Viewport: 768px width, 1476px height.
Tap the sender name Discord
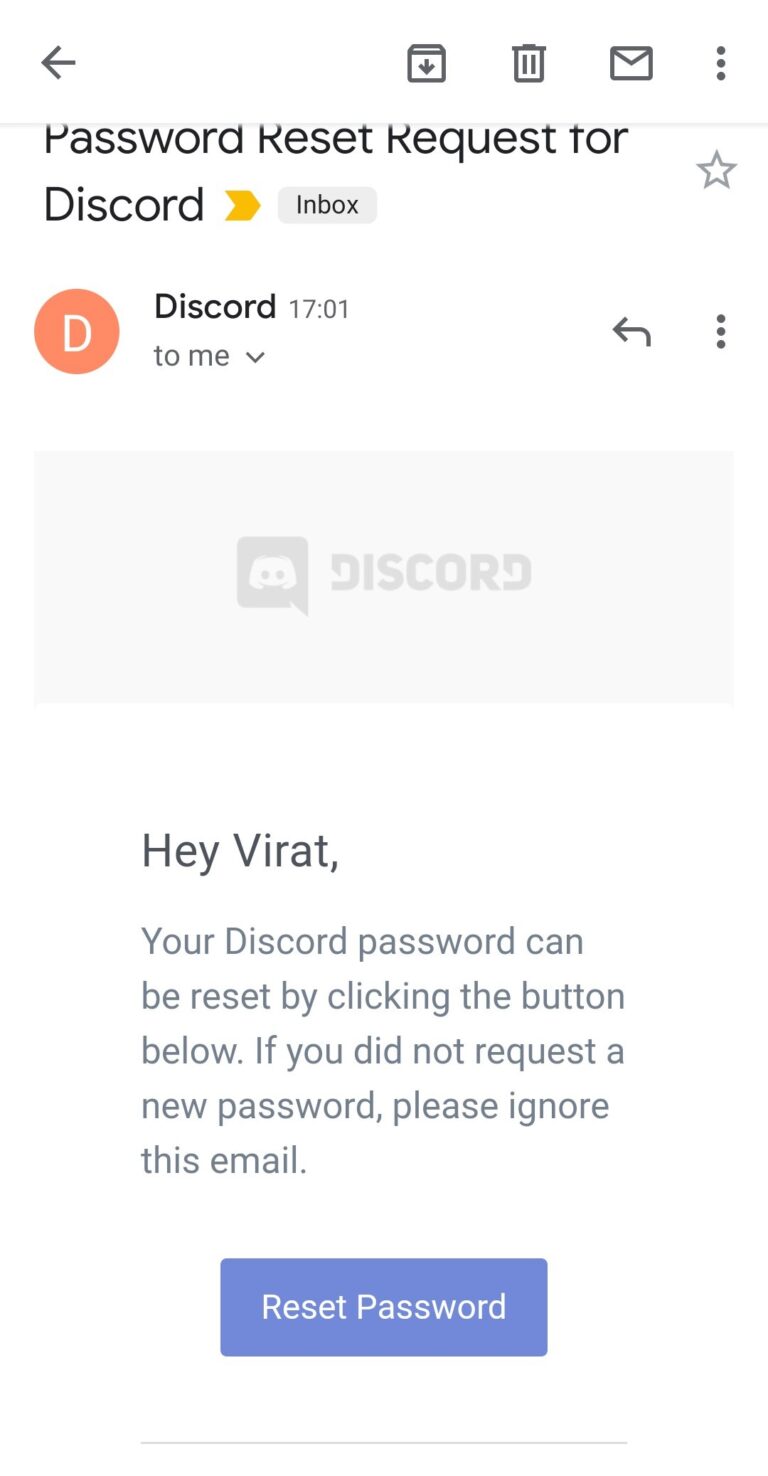point(214,306)
